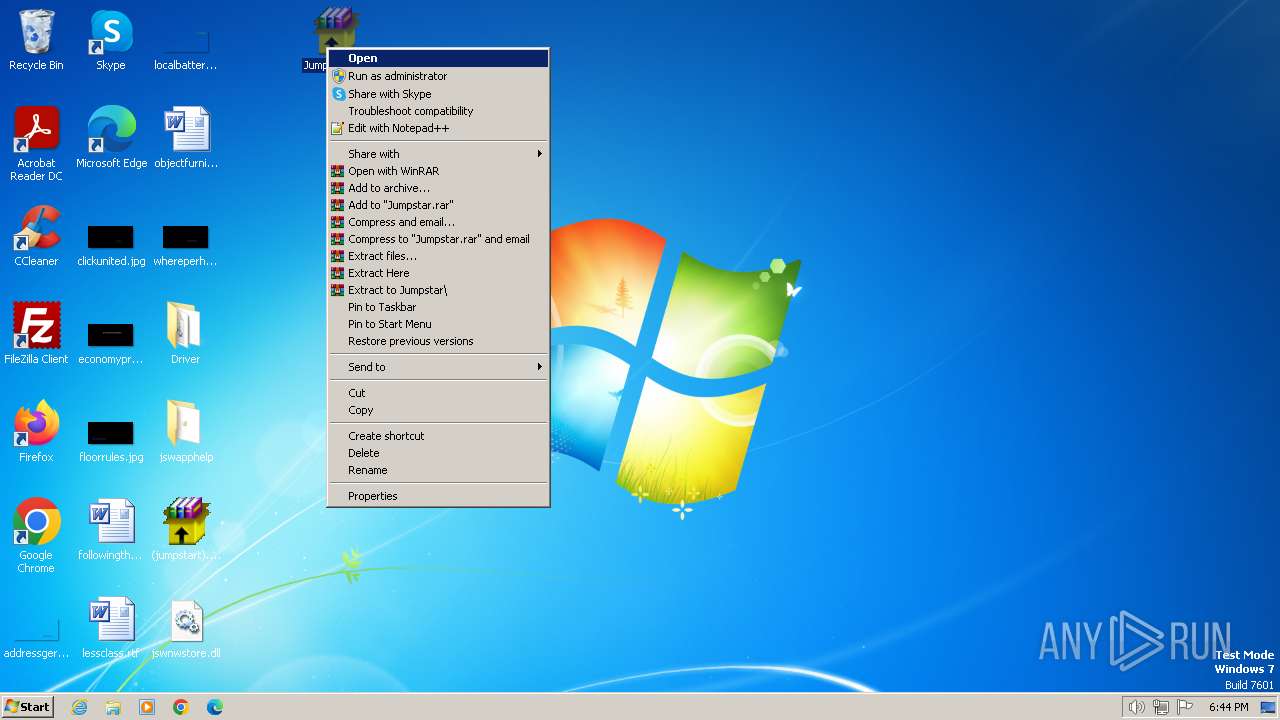Select the jswapphelp folder

click(x=186, y=432)
